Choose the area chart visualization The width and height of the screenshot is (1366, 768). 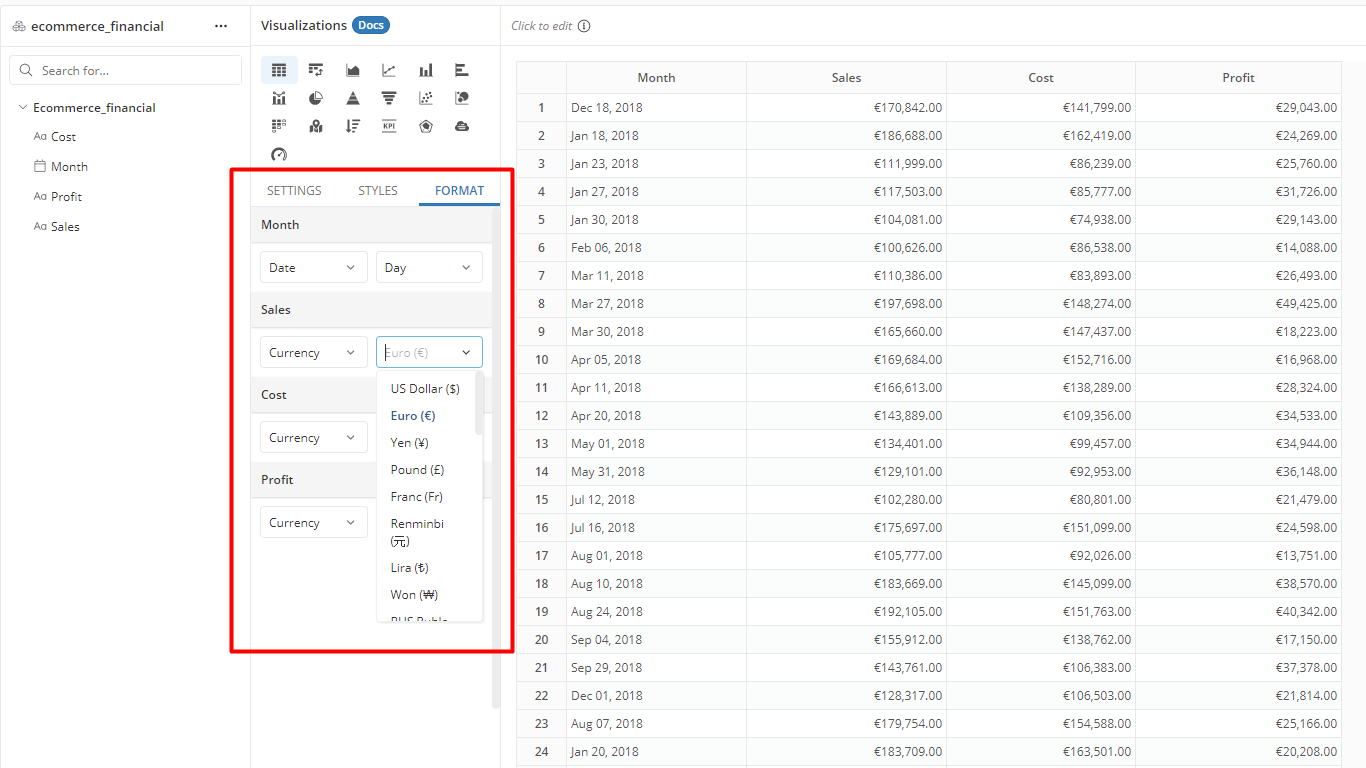(x=352, y=69)
